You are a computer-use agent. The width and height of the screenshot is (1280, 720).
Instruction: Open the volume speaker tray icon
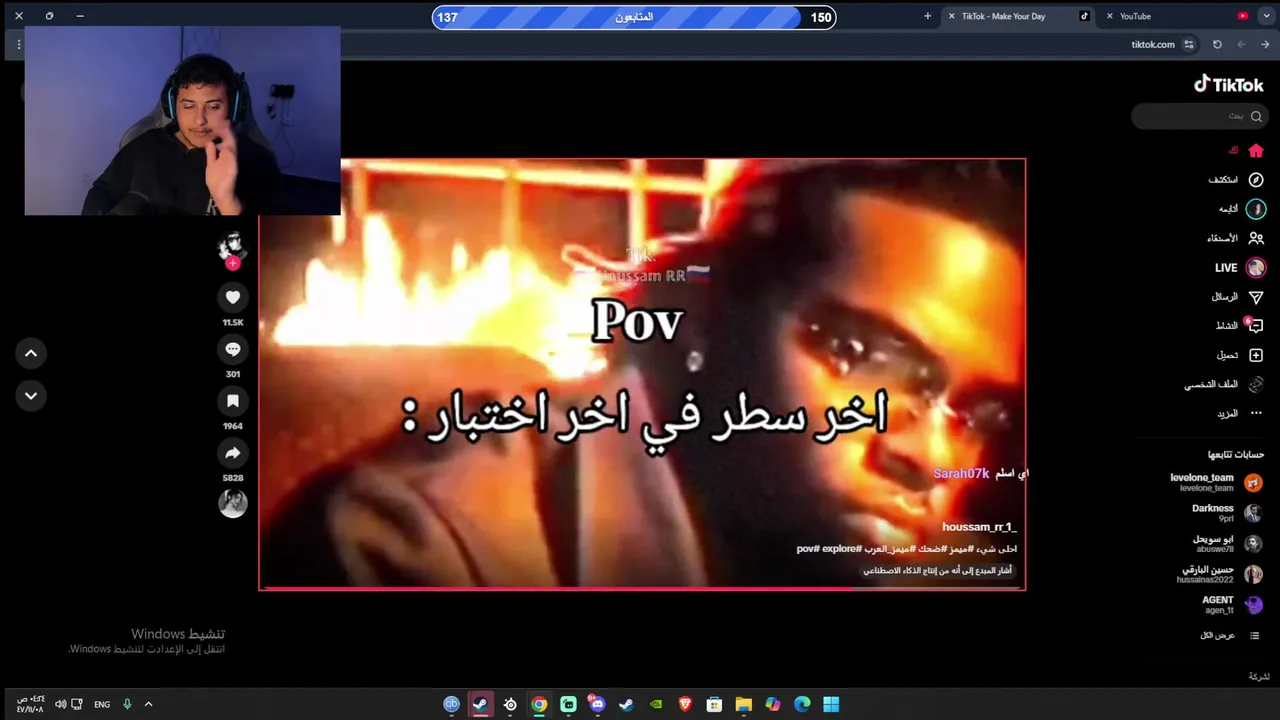tap(60, 704)
